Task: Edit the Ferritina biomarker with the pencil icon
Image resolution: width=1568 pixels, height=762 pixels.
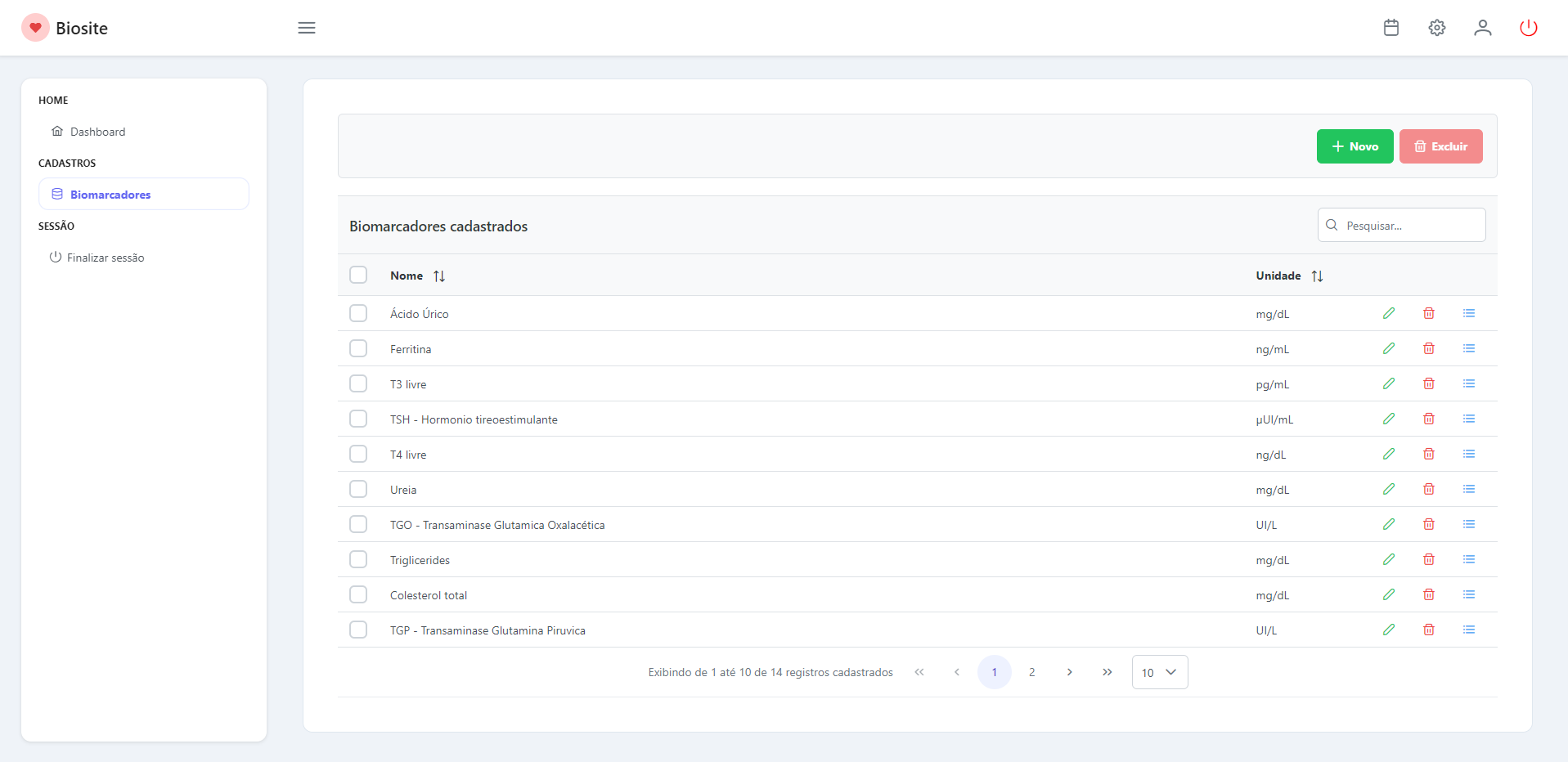Action: pos(1389,348)
